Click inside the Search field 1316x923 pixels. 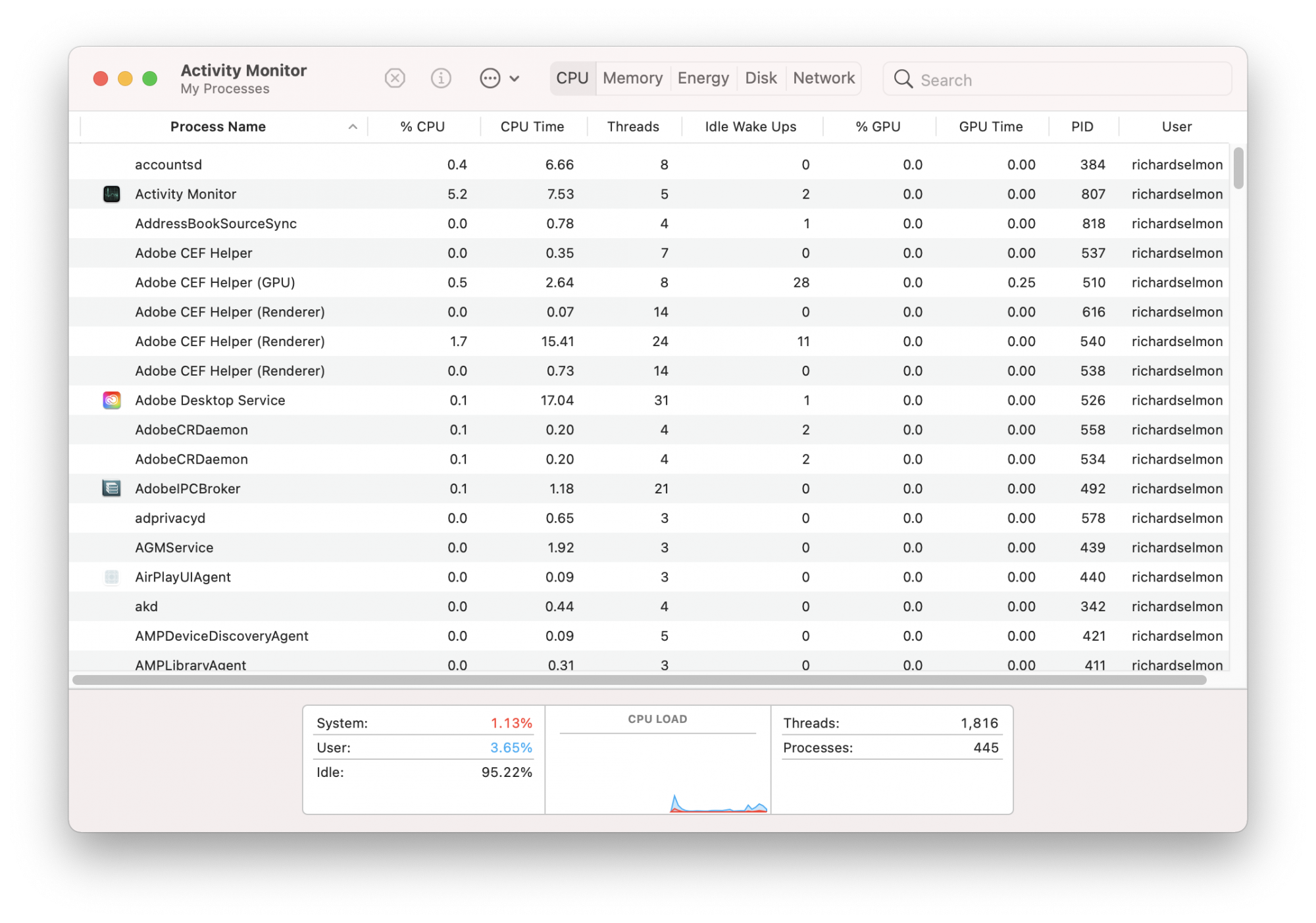pos(1066,80)
